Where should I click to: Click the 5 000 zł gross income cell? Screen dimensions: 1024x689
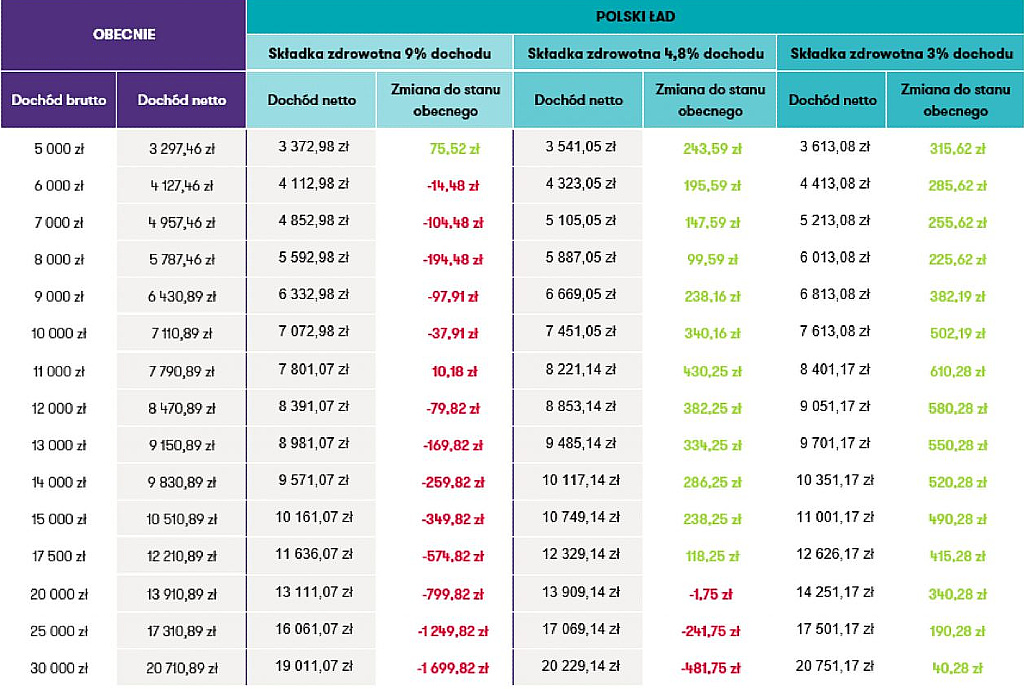tap(59, 149)
